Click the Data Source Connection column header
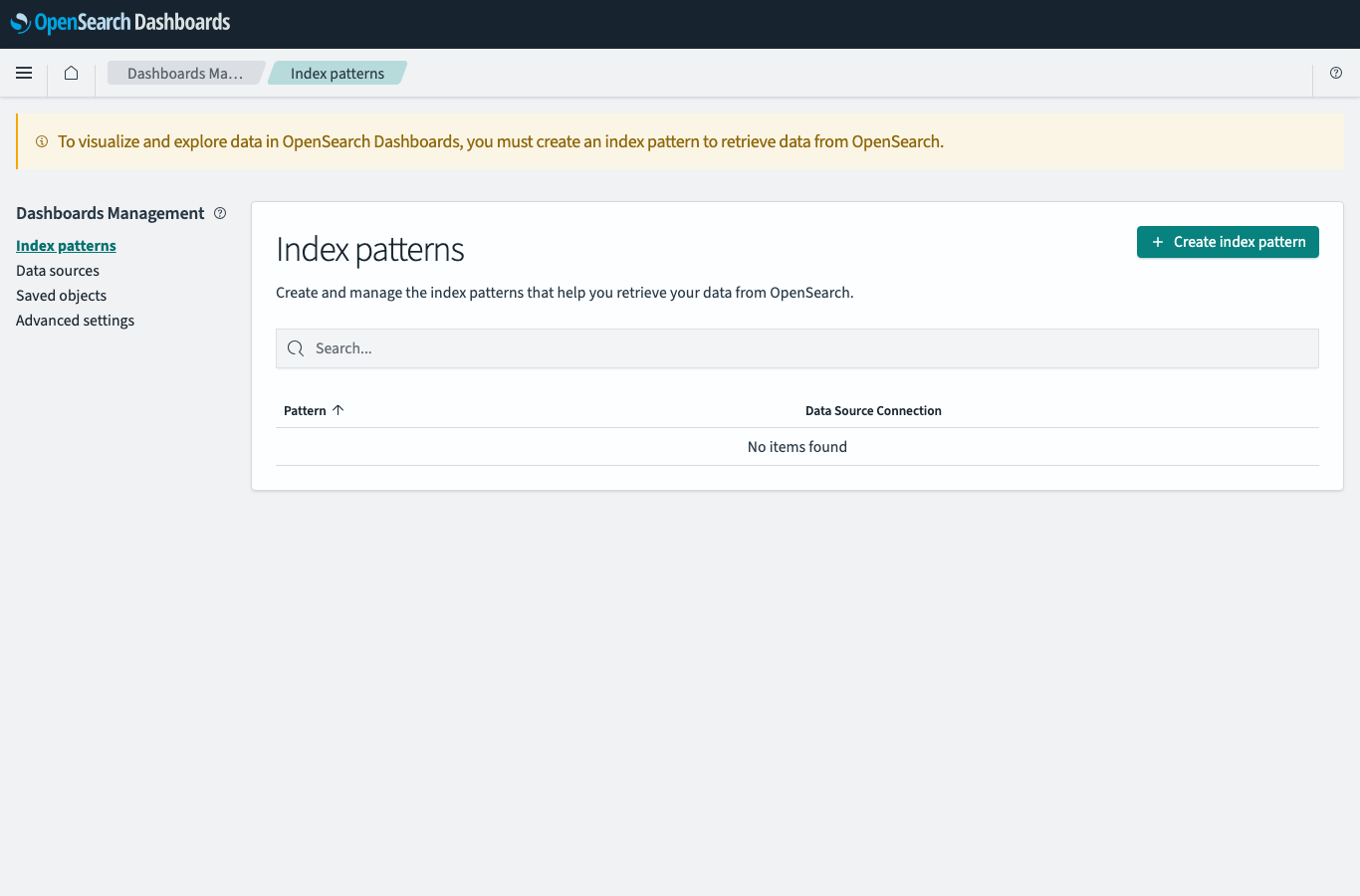The width and height of the screenshot is (1360, 896). point(873,410)
